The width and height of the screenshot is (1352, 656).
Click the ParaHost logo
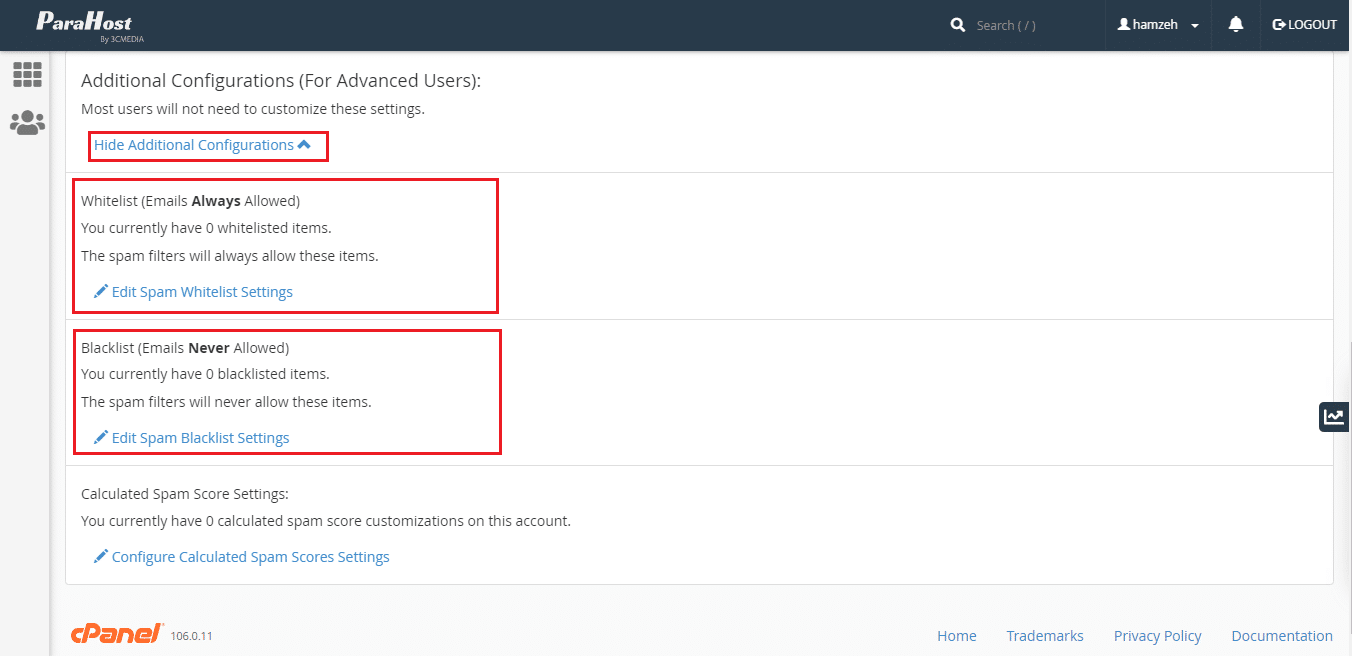84,25
